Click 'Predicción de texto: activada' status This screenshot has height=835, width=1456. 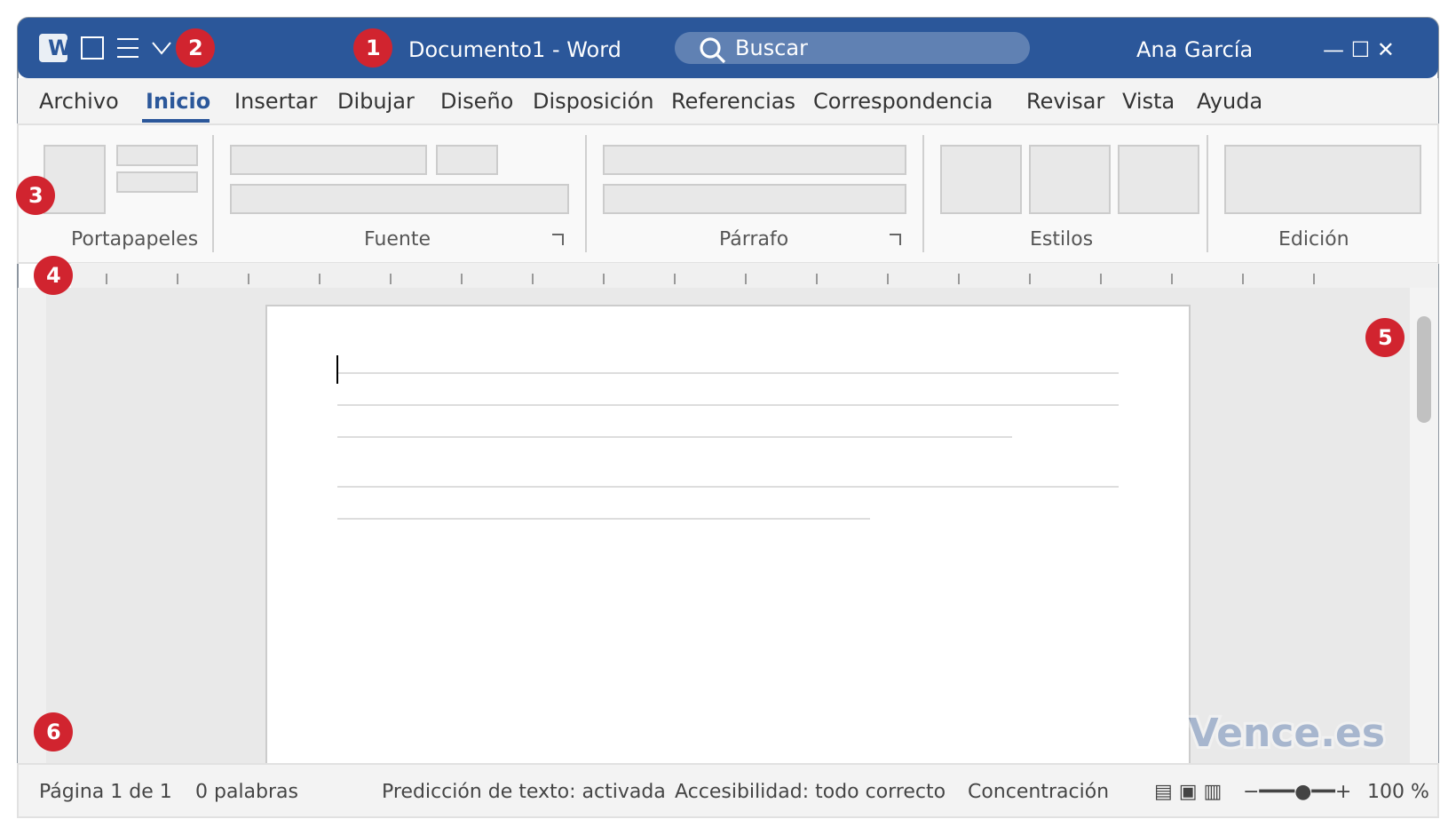[x=524, y=791]
